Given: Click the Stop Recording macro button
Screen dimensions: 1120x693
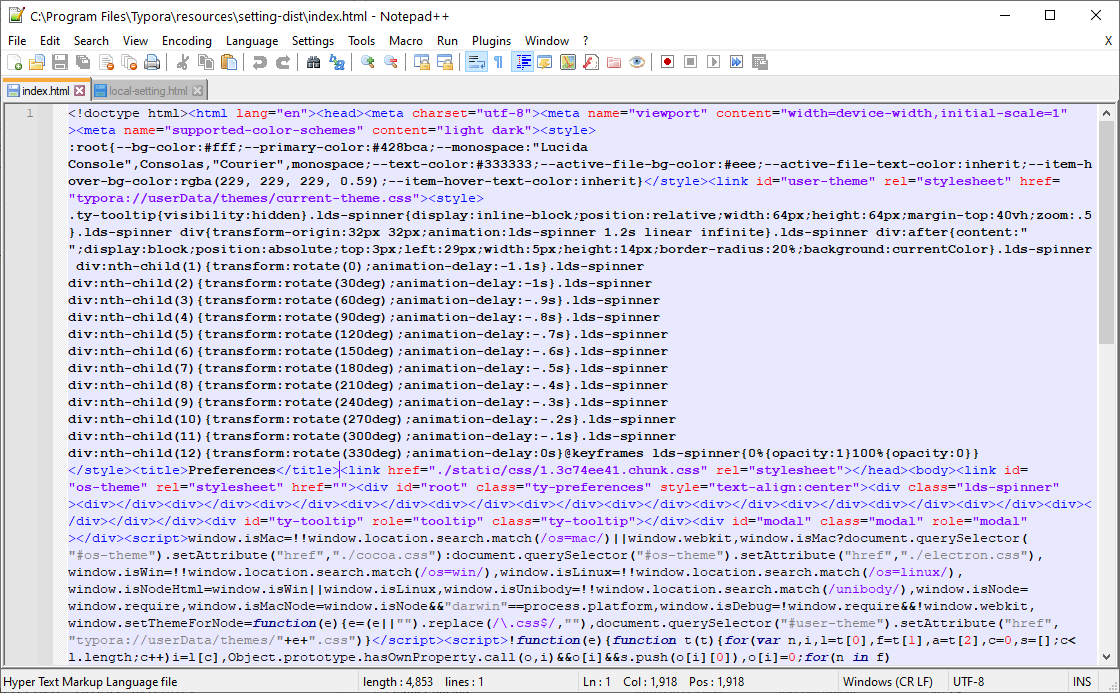Looking at the screenshot, I should (690, 62).
